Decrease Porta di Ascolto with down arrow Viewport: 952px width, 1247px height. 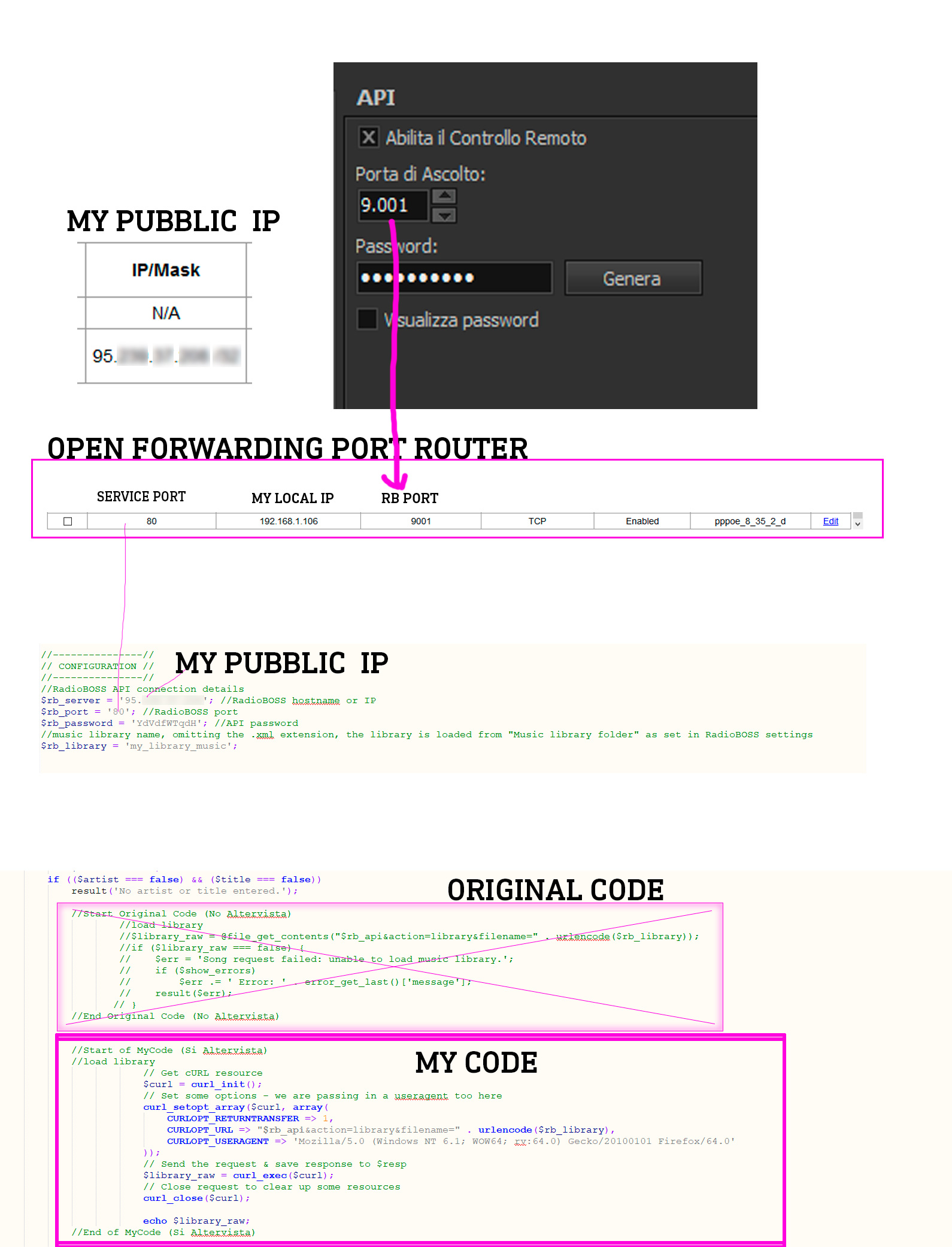tap(444, 215)
